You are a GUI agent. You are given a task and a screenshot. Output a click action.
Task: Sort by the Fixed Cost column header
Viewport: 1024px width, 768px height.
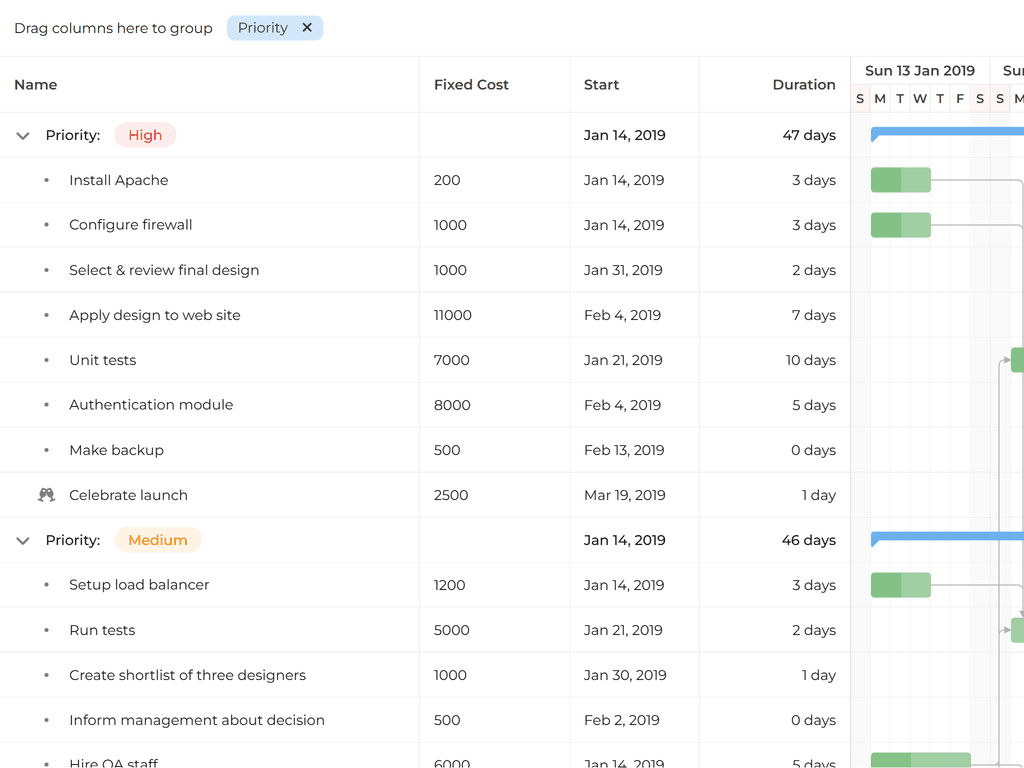pyautogui.click(x=471, y=85)
